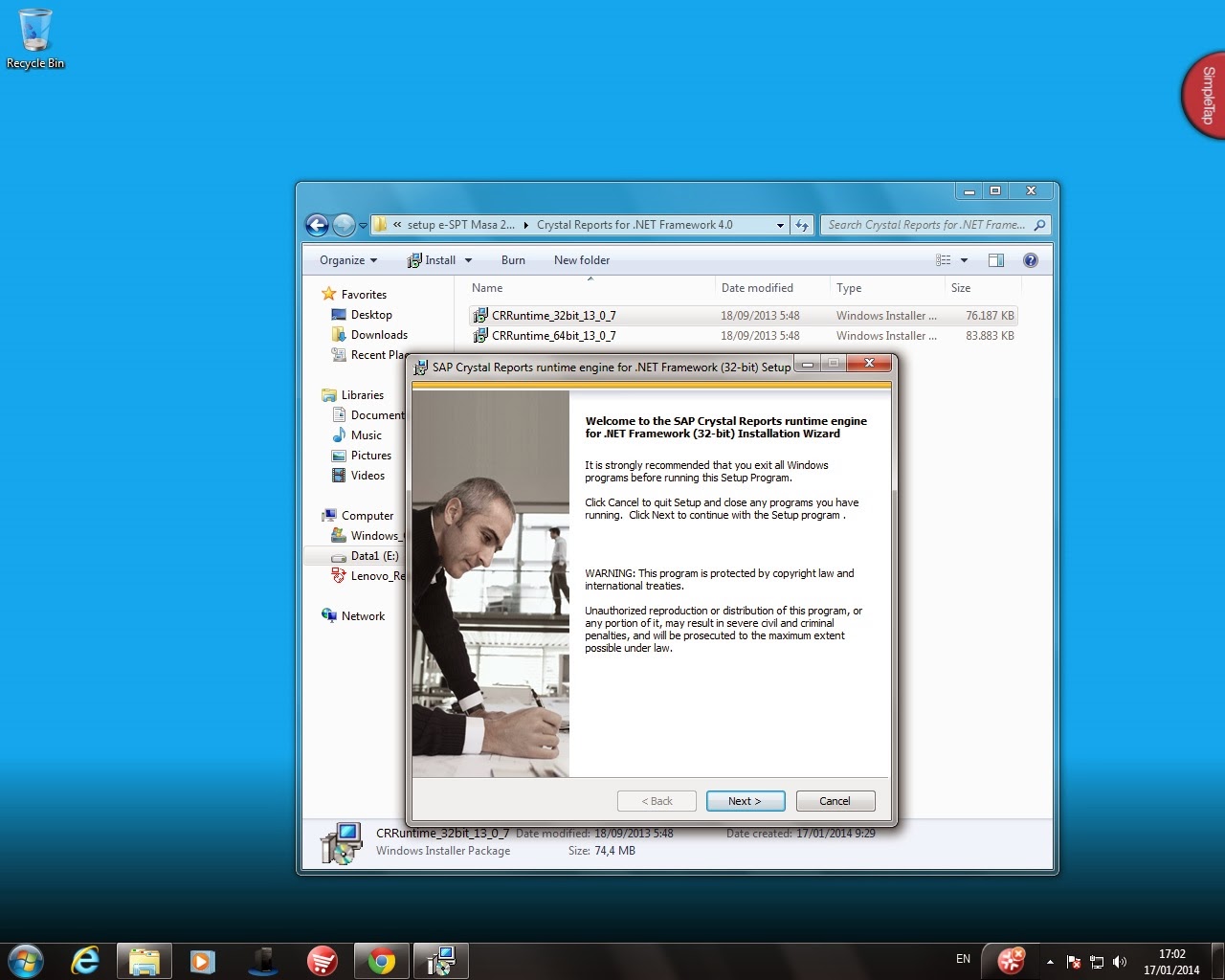
Task: Expand address bar history dropdown
Action: (780, 225)
